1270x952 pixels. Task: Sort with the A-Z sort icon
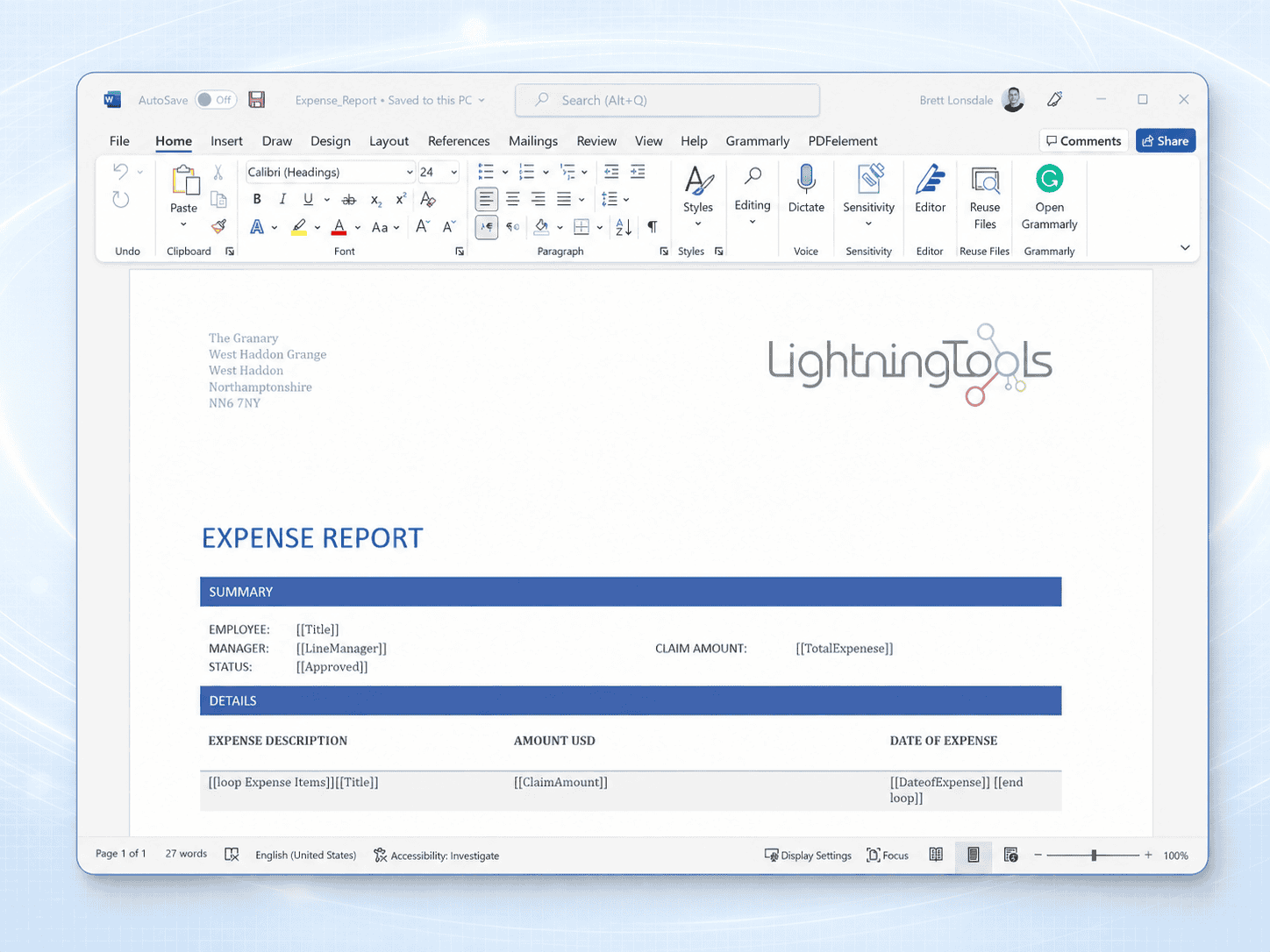624,227
